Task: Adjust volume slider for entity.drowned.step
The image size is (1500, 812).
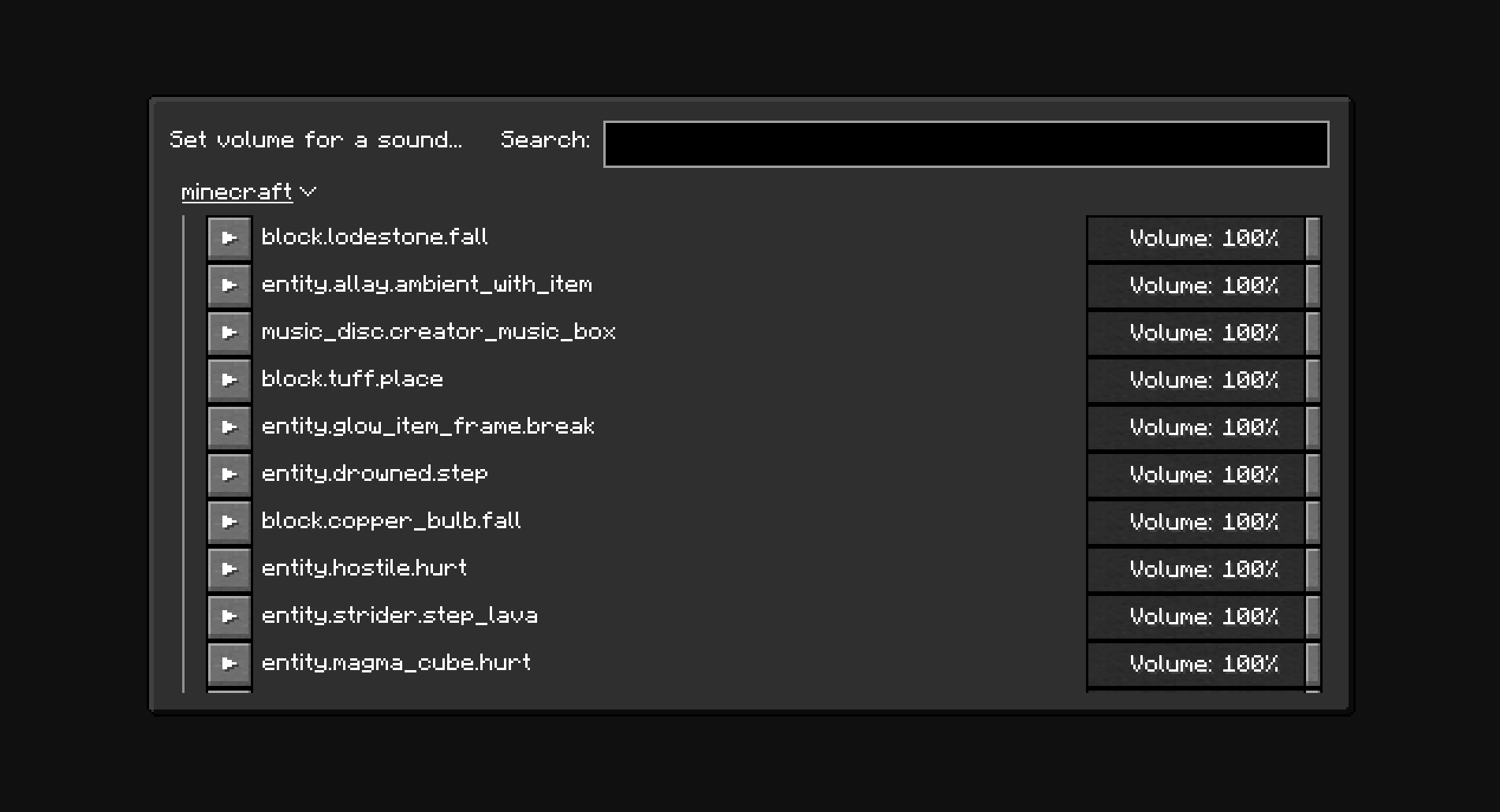Action: (1203, 475)
